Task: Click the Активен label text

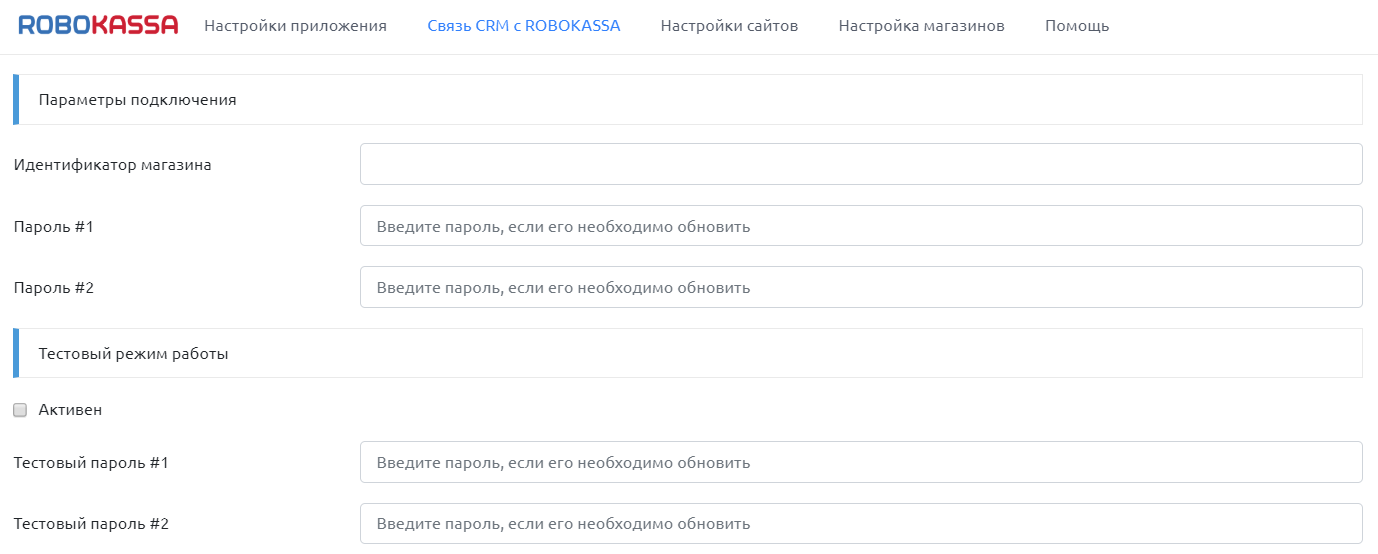Action: click(x=70, y=410)
